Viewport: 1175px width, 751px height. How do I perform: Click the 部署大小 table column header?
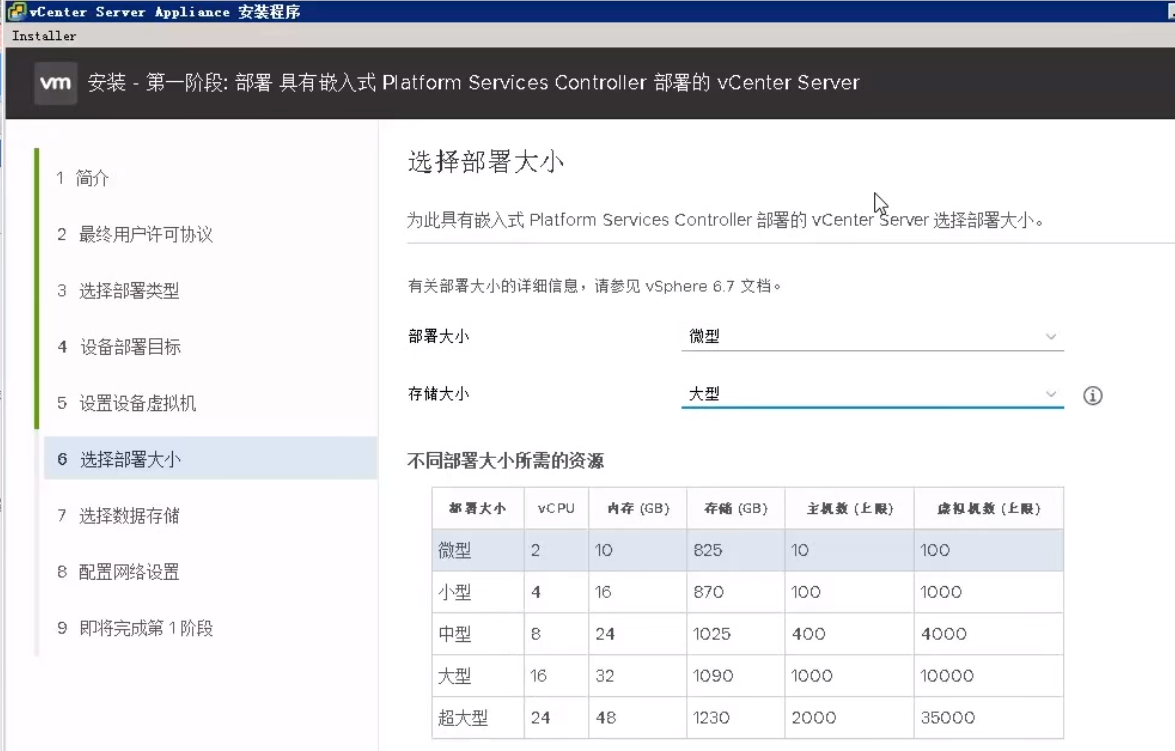[477, 509]
